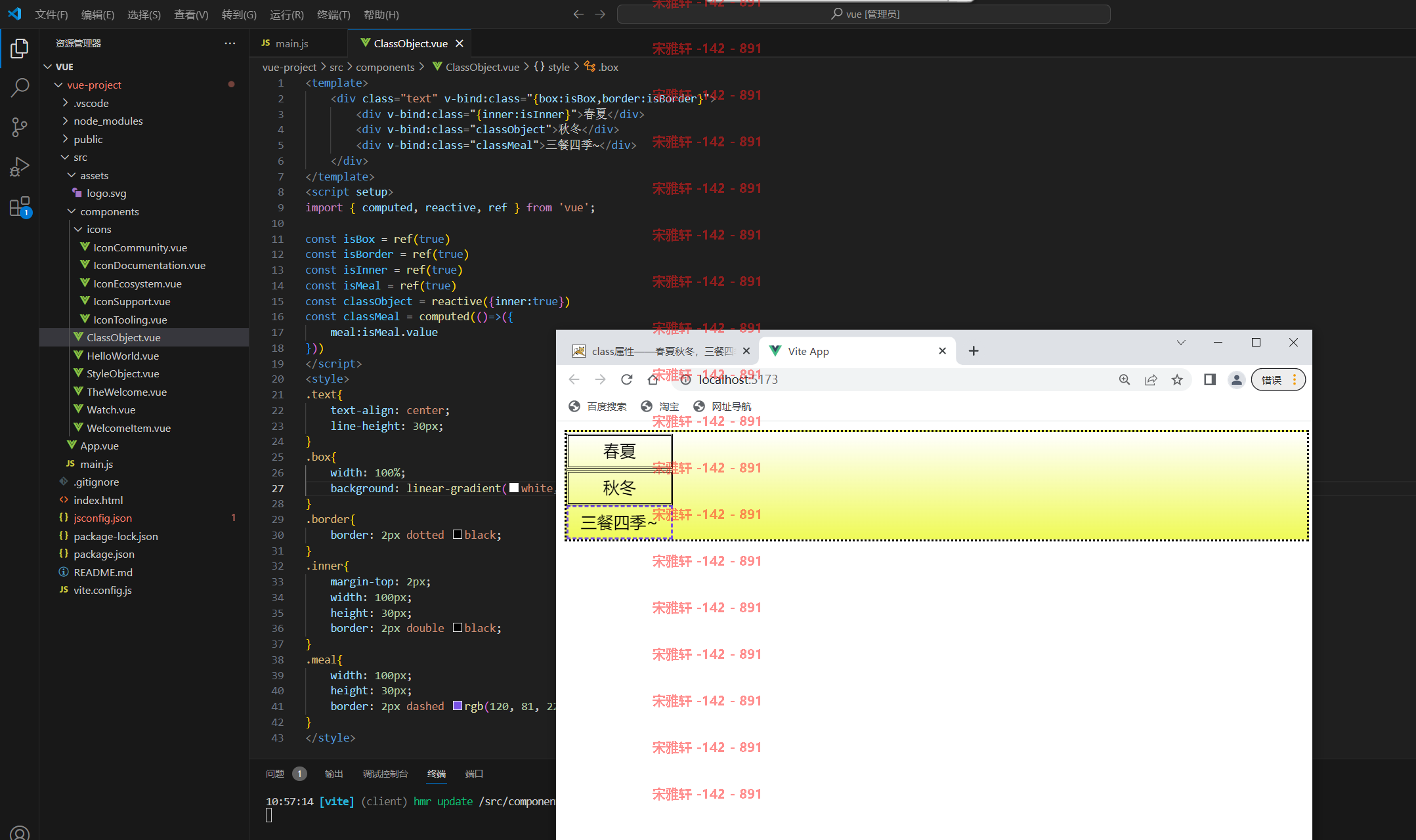Viewport: 1416px width, 840px height.
Task: Reload the localhost page in browser
Action: tap(626, 379)
